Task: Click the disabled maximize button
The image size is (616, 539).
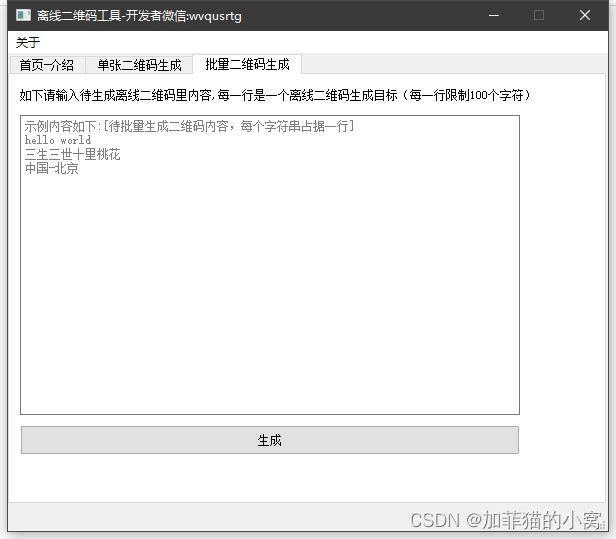Action: pos(539,15)
